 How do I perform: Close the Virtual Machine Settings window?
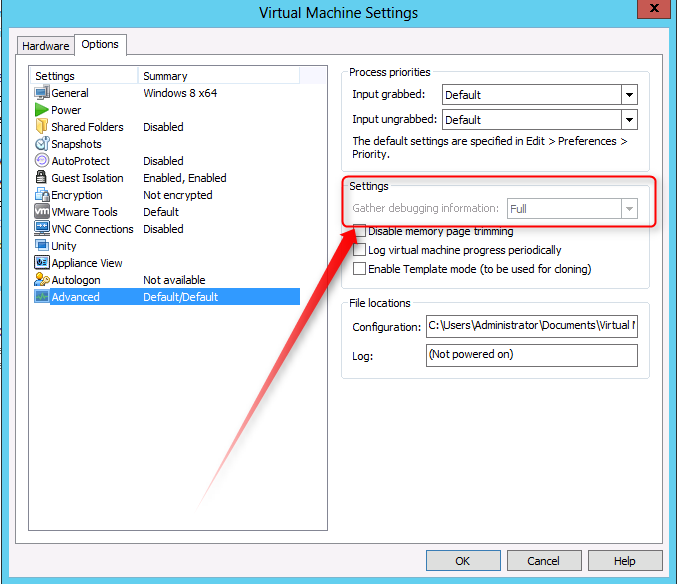(654, 9)
